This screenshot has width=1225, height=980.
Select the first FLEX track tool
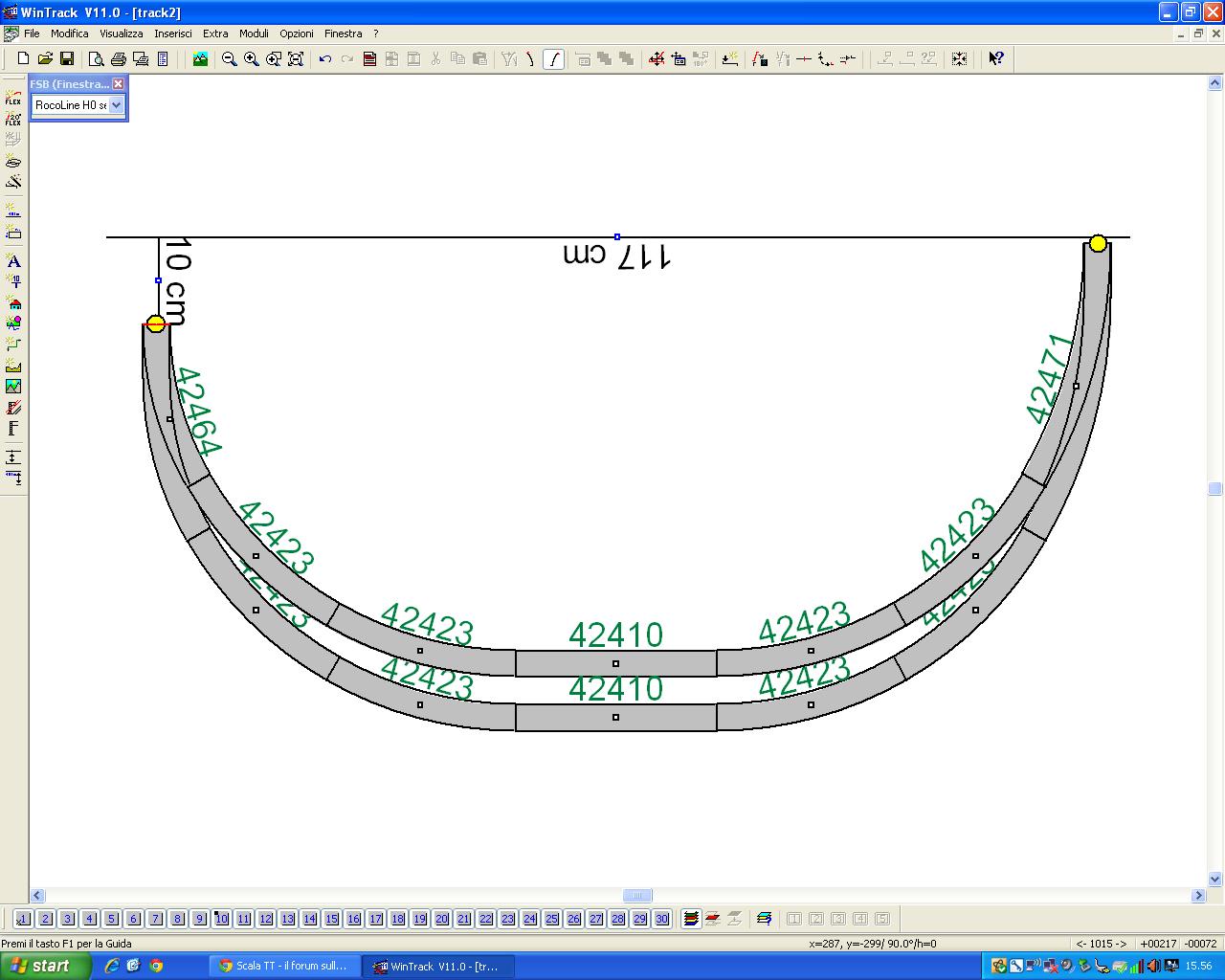coord(13,98)
